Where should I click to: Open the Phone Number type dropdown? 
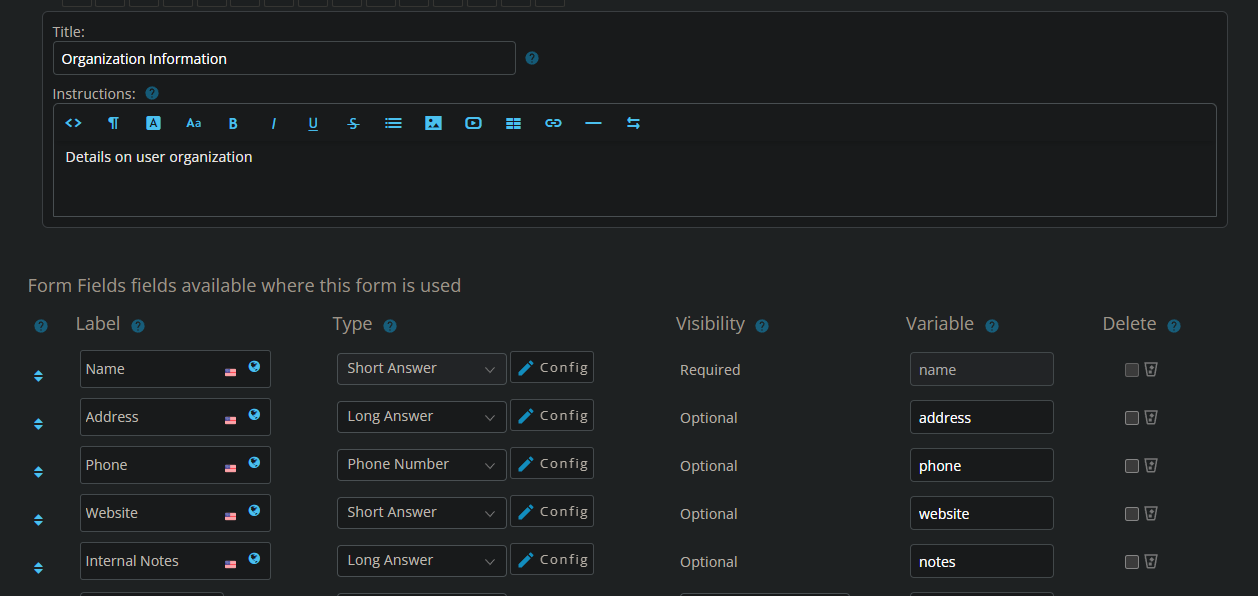[x=421, y=465]
